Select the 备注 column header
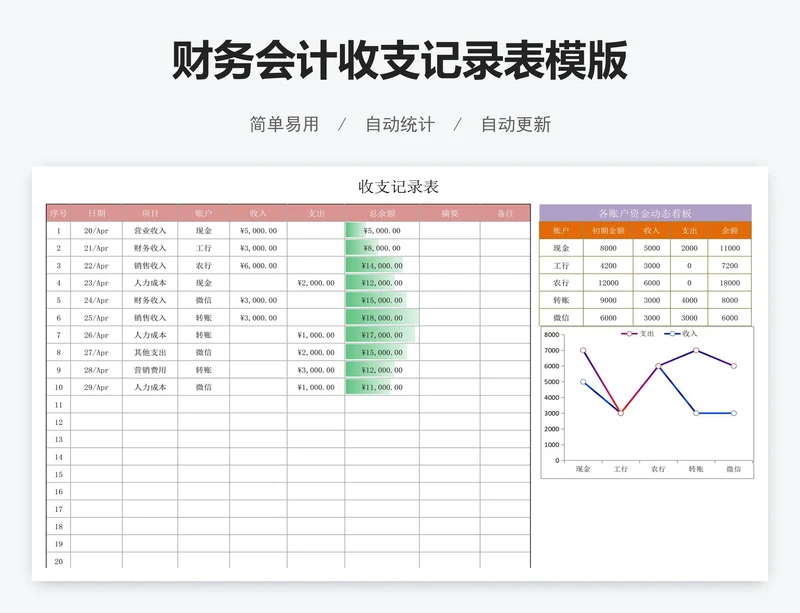 pos(505,213)
